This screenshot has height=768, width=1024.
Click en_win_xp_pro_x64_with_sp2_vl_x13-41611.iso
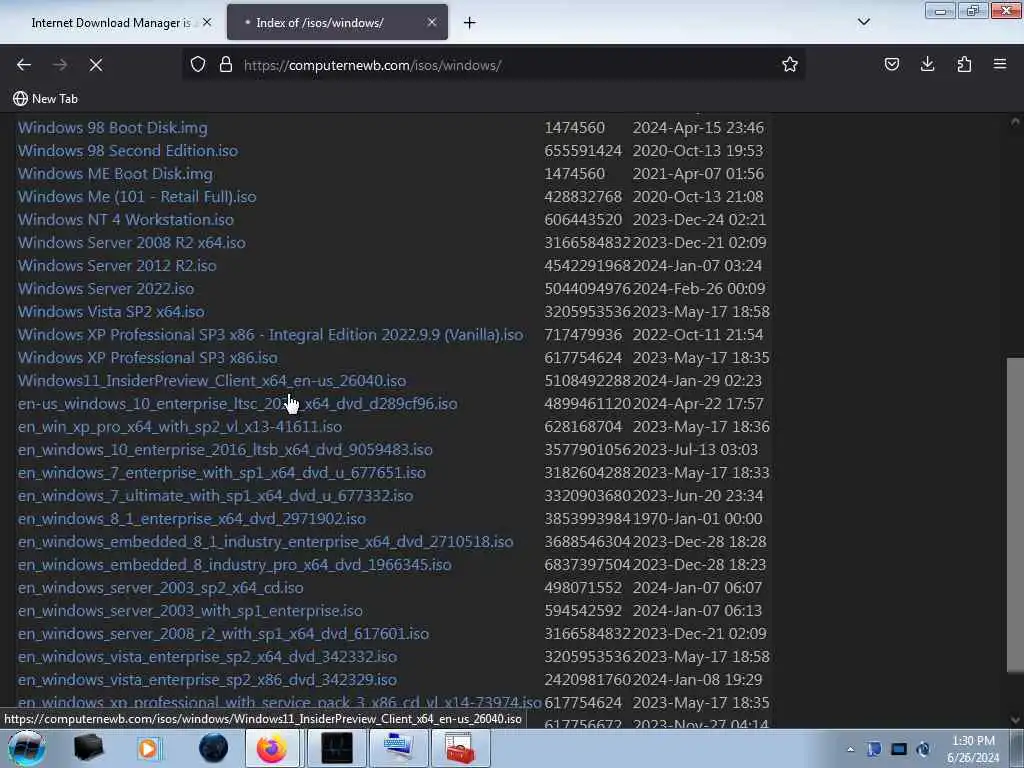point(180,426)
